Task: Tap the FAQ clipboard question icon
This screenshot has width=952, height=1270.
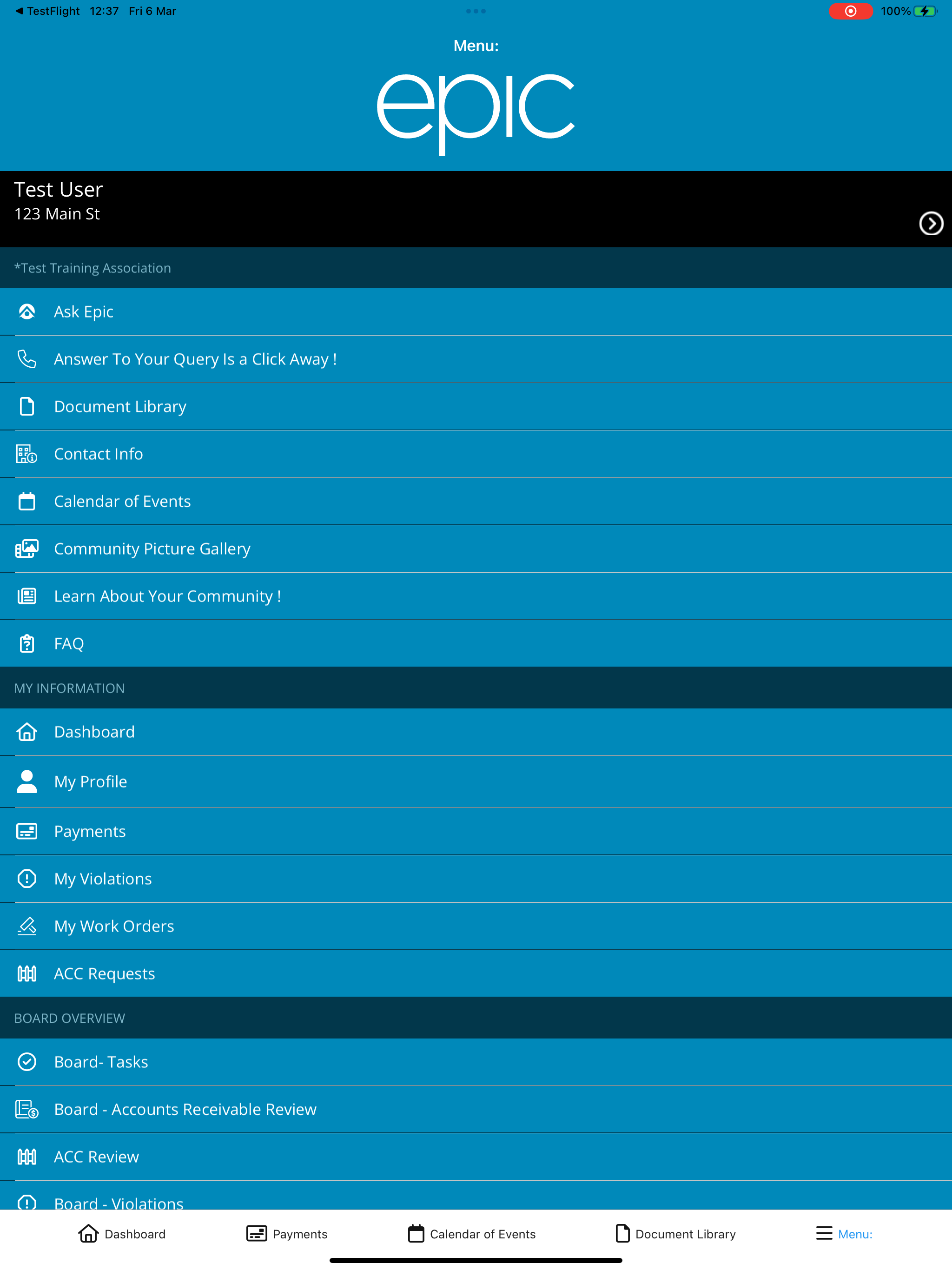Action: [27, 644]
